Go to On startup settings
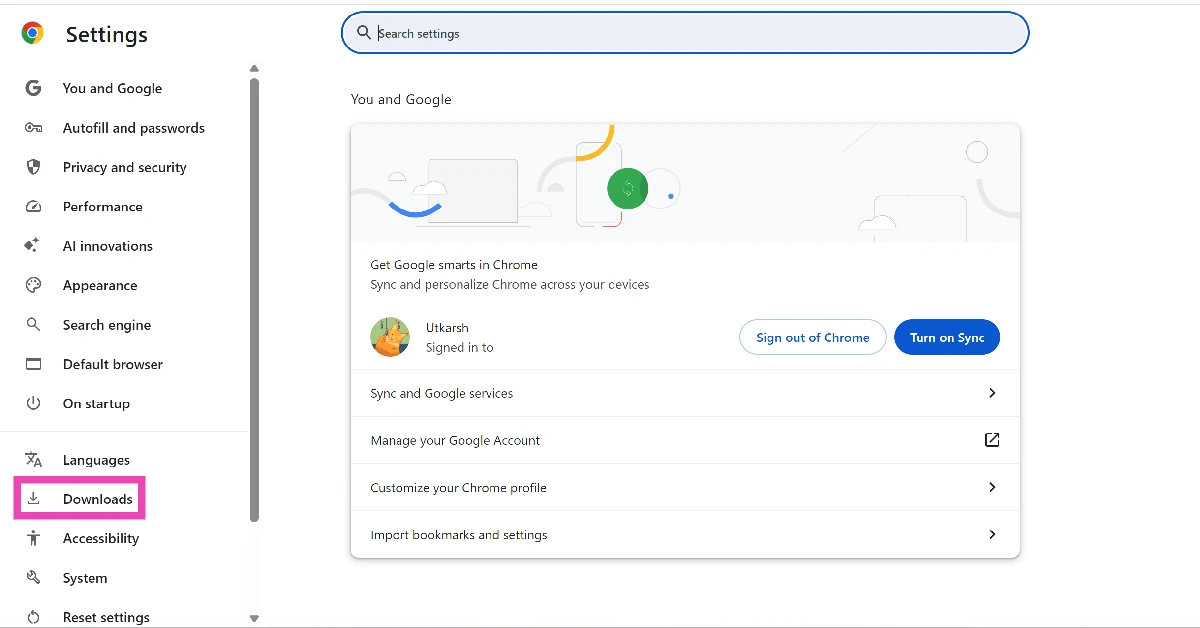The height and width of the screenshot is (628, 1200). (x=96, y=404)
